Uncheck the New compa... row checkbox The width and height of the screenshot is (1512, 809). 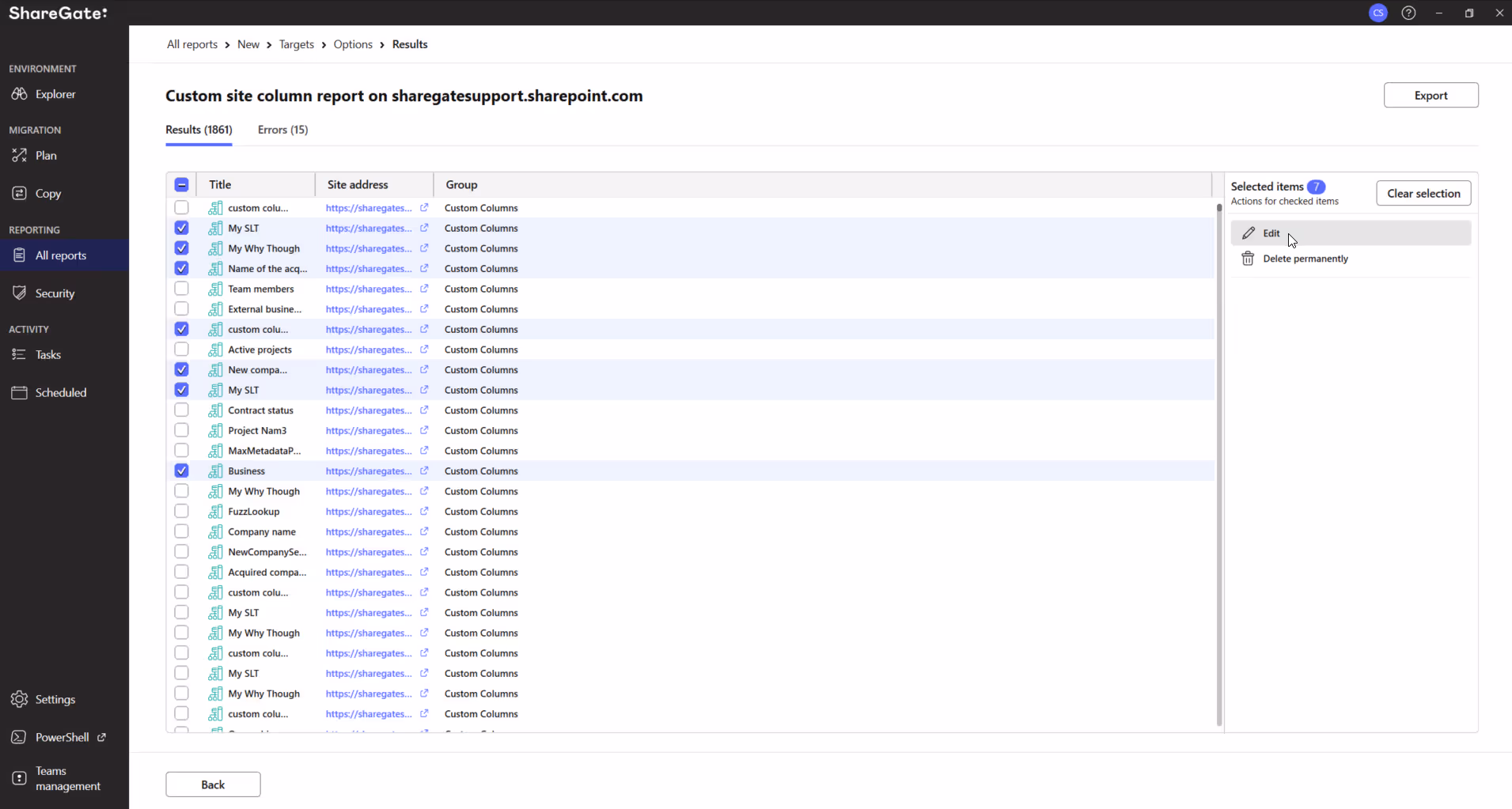click(181, 369)
